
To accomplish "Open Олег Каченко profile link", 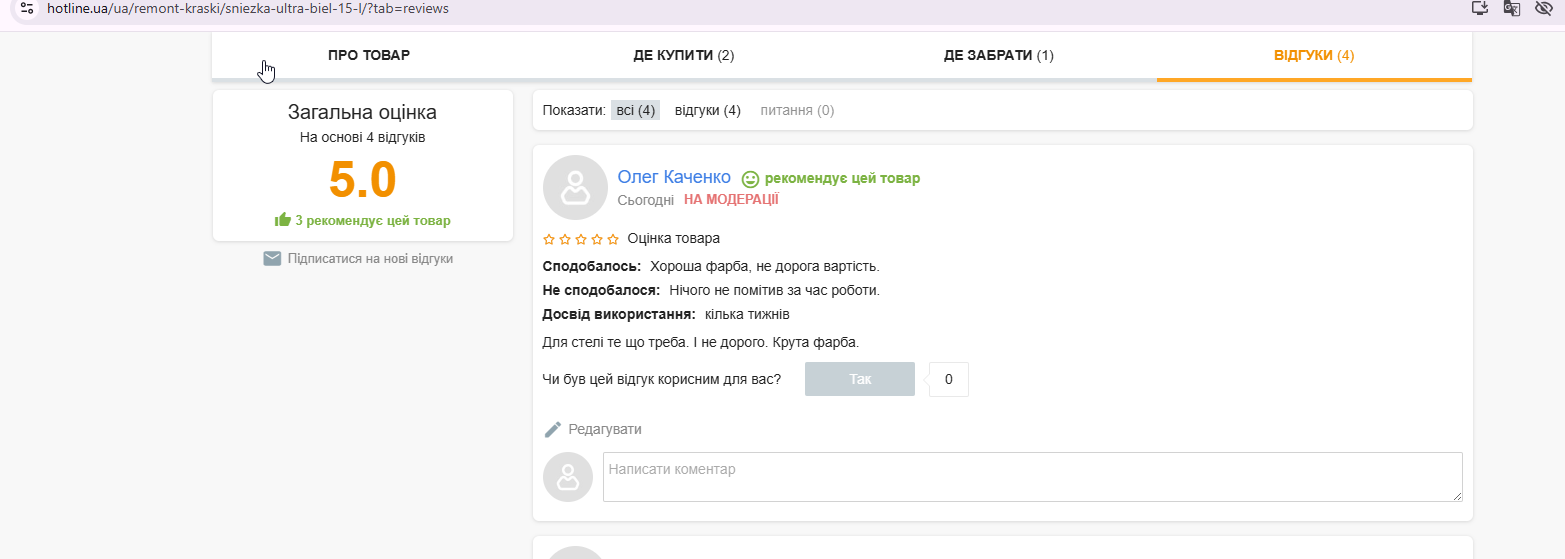I will coord(674,177).
